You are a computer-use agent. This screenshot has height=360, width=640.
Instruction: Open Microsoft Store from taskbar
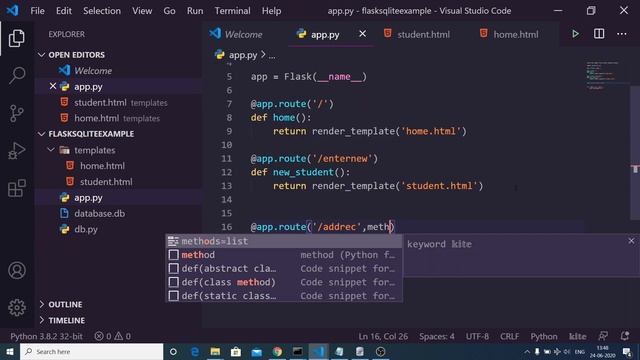(236, 351)
